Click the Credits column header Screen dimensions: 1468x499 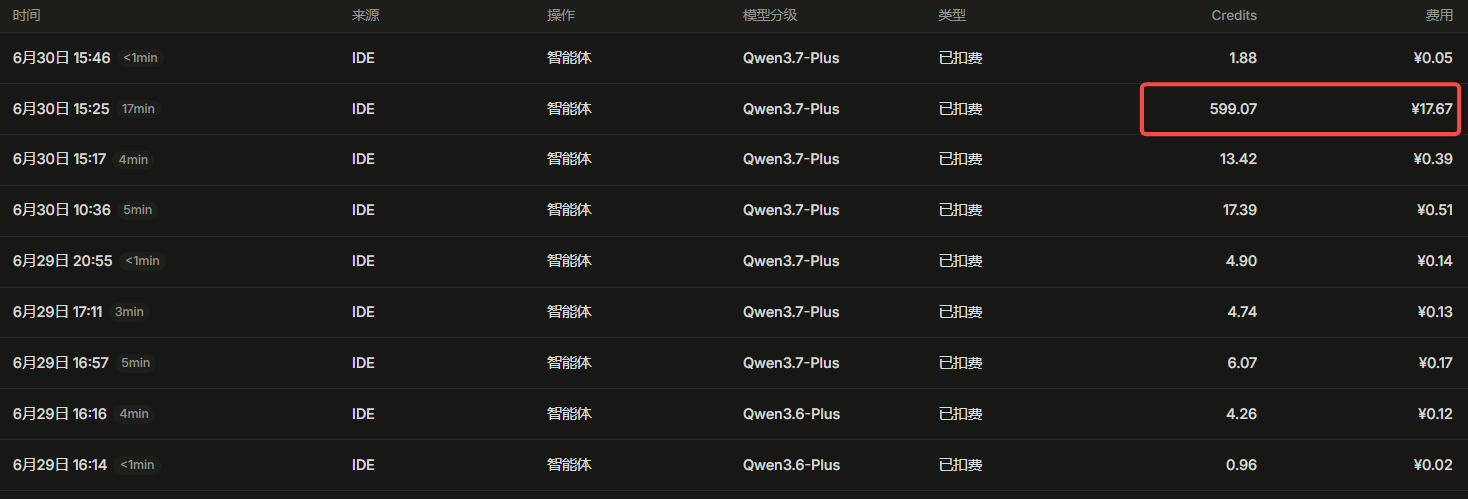coord(1234,16)
